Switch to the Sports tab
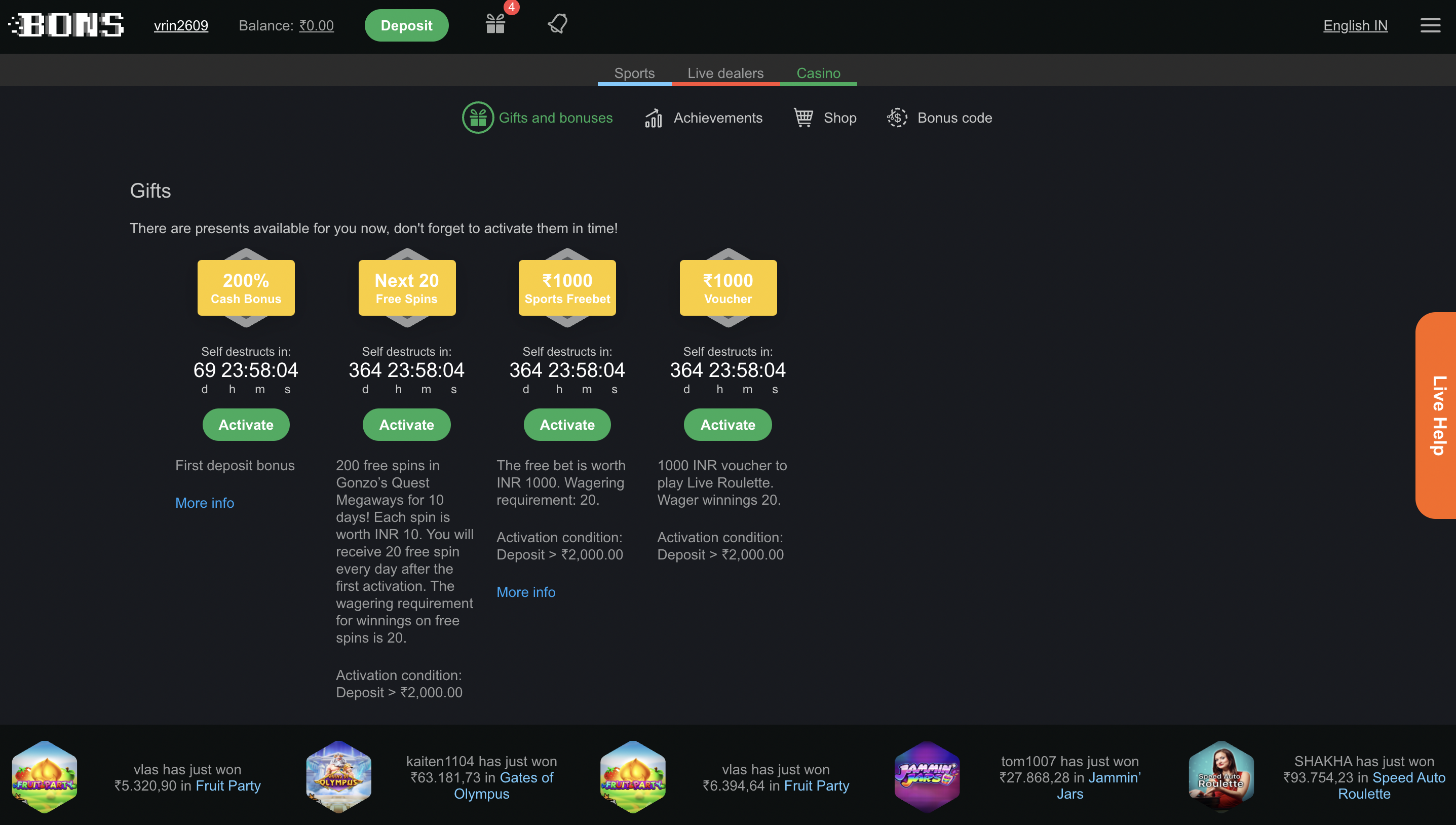The height and width of the screenshot is (825, 1456). pyautogui.click(x=634, y=73)
